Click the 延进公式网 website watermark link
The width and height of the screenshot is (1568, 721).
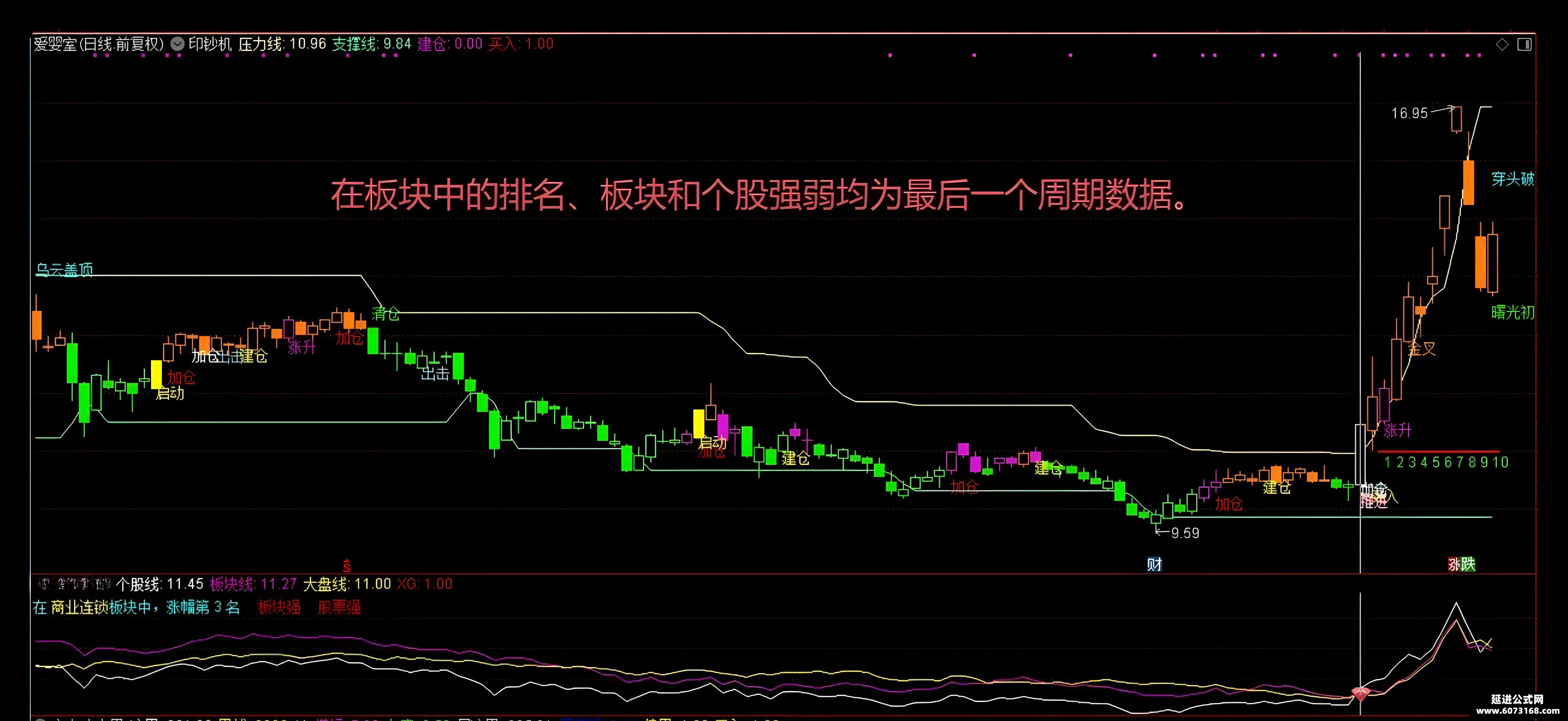coord(1518,705)
